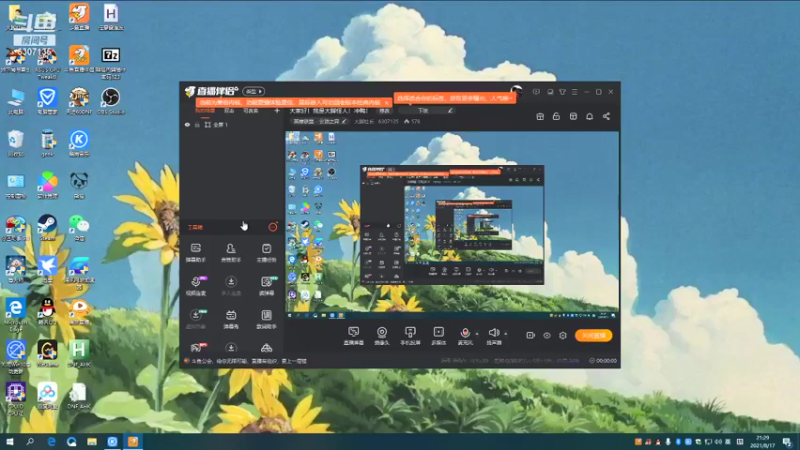This screenshot has height=450, width=800.
Task: Add a phone screen-cast source
Action: click(410, 336)
